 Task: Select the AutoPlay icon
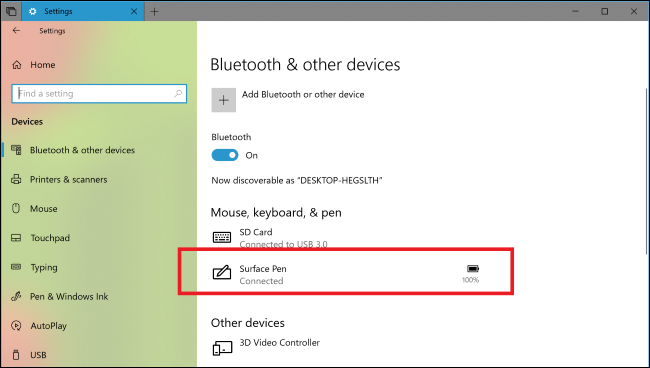(x=16, y=326)
